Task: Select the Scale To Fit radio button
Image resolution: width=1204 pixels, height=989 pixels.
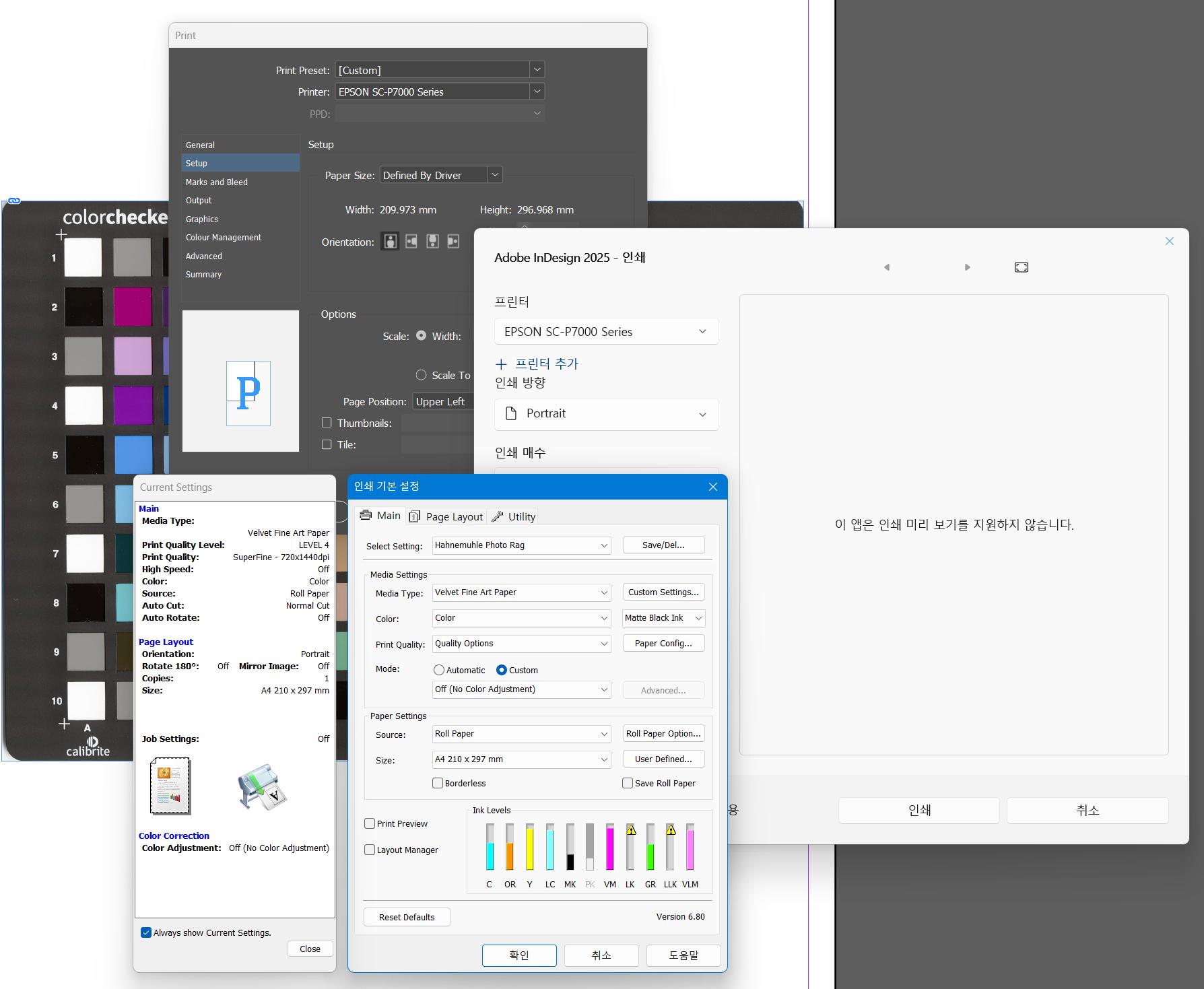Action: click(421, 375)
